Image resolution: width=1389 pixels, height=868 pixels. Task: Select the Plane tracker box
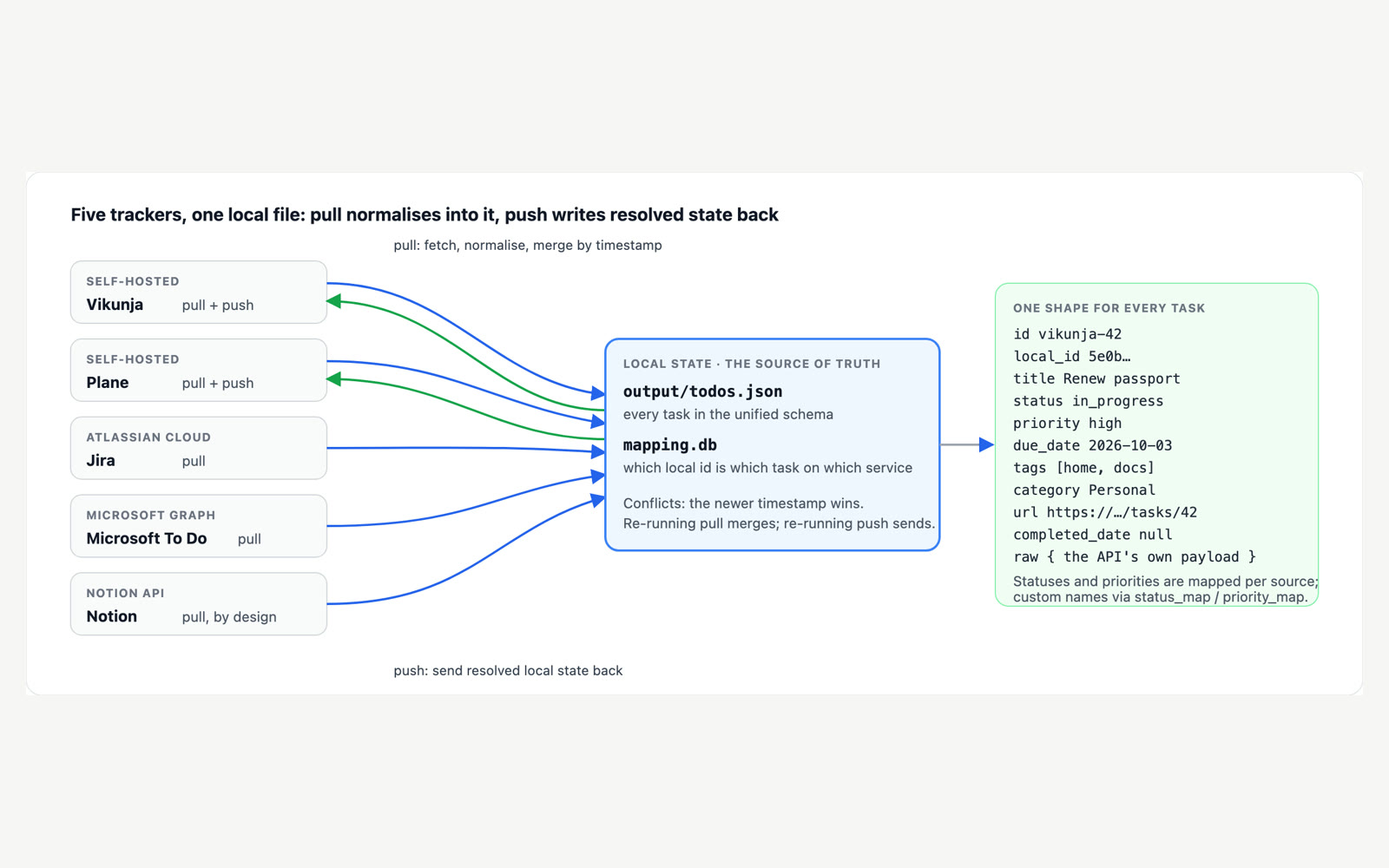199,371
